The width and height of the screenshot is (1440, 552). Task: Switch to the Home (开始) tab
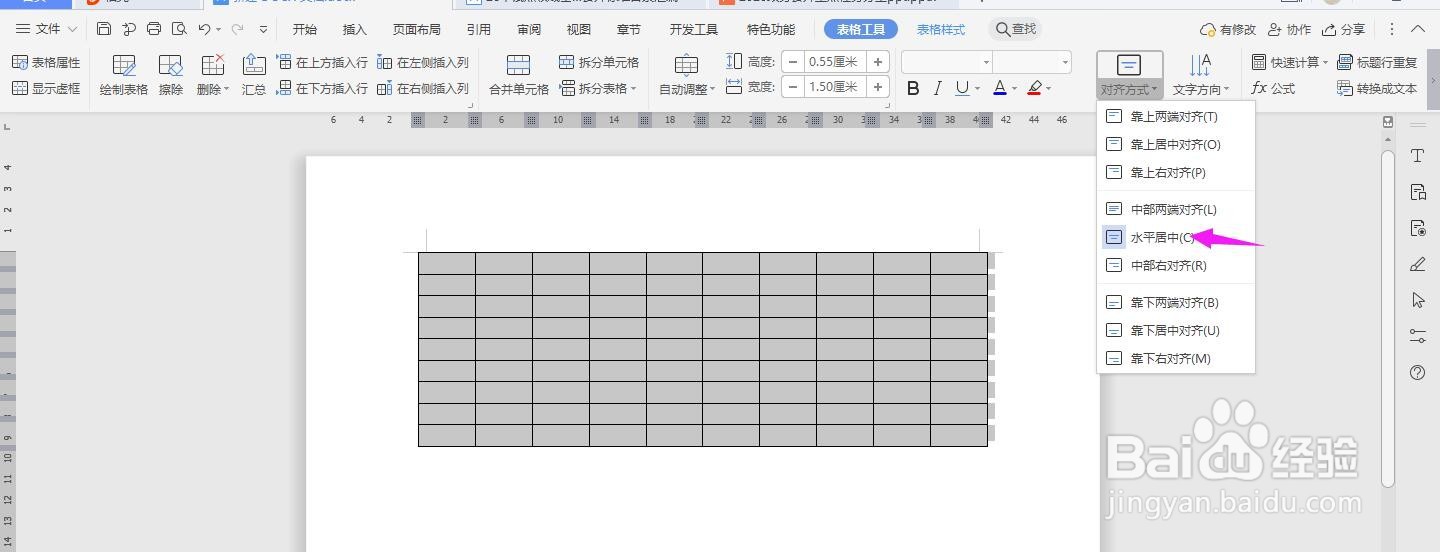tap(304, 29)
